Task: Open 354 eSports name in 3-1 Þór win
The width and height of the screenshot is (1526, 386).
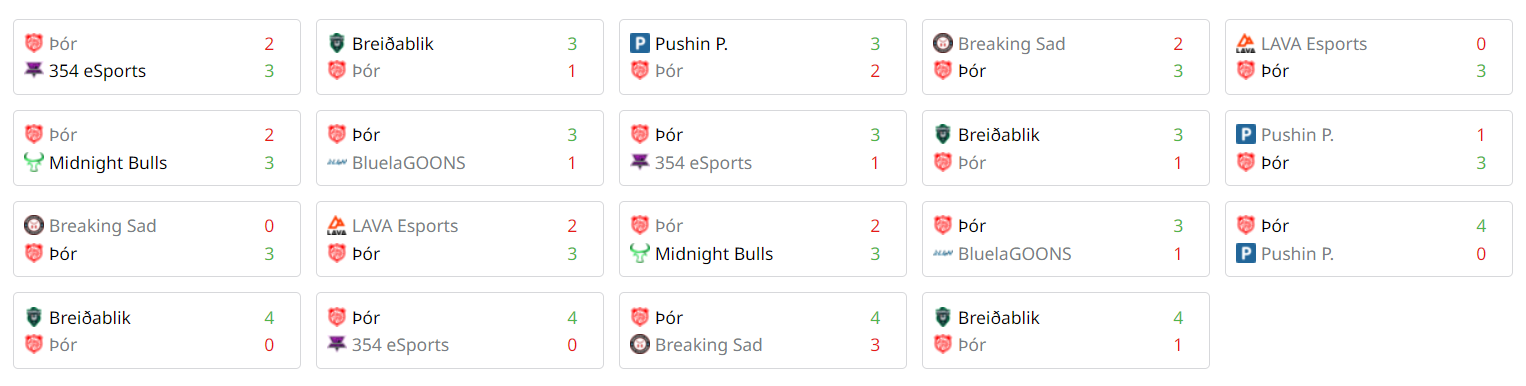Action: 703,163
